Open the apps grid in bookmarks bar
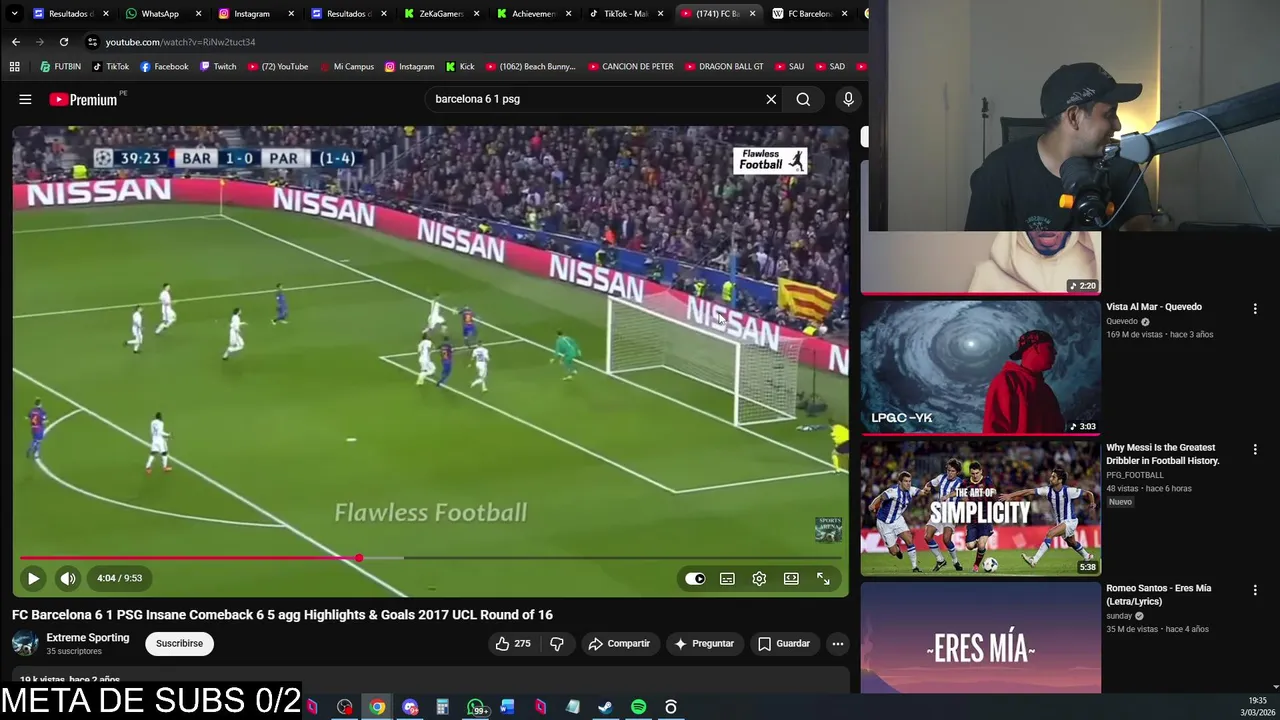Viewport: 1280px width, 720px height. (14, 67)
